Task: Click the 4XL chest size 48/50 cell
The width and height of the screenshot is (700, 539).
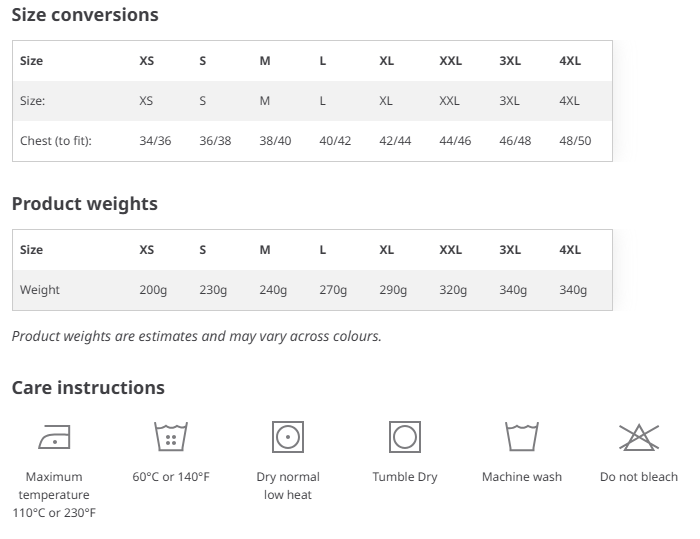Action: click(x=575, y=141)
